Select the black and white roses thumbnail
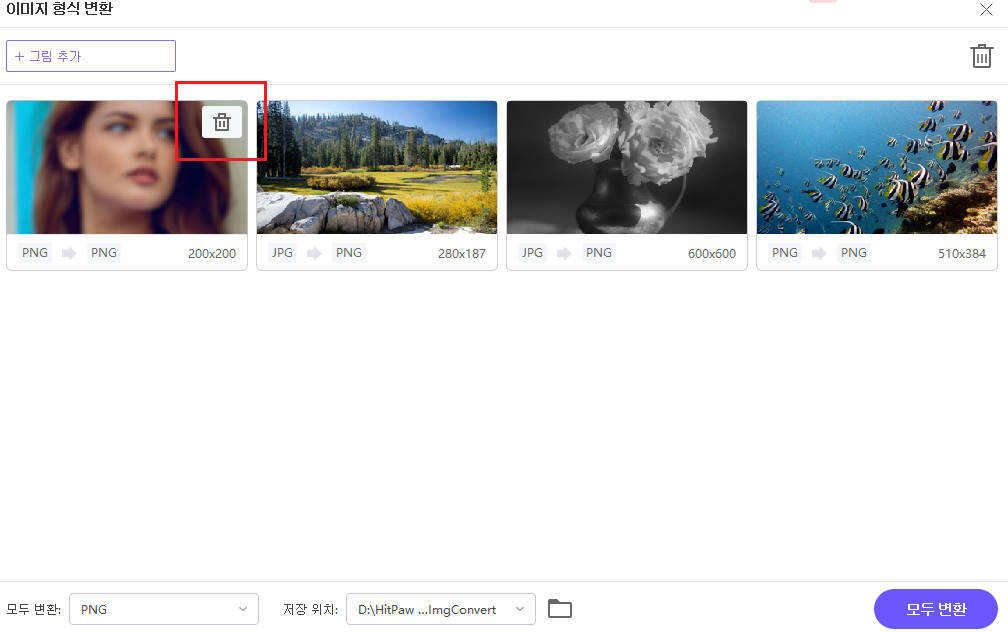 coord(627,167)
